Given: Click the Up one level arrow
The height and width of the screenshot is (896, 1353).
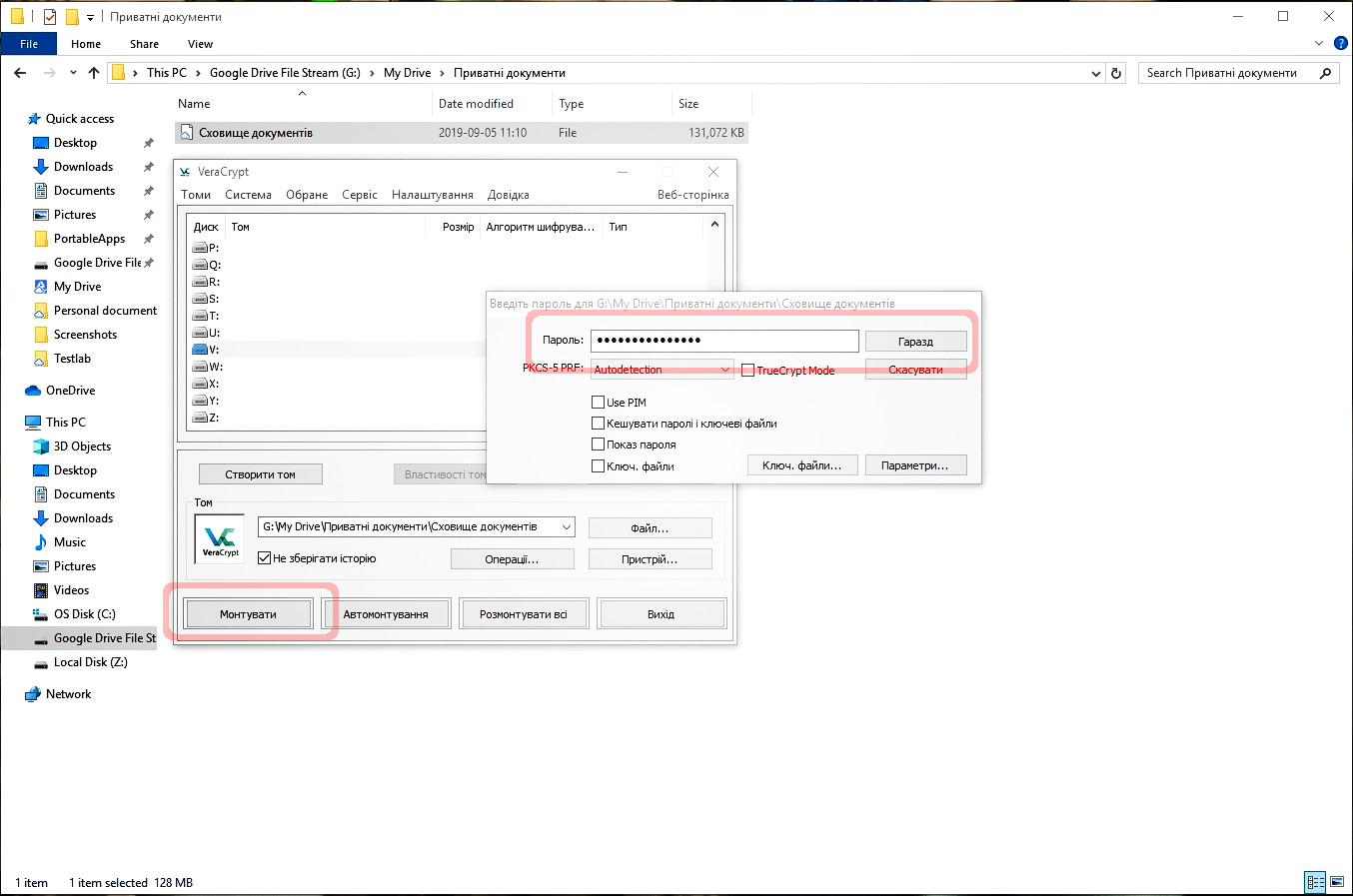Looking at the screenshot, I should pos(94,73).
